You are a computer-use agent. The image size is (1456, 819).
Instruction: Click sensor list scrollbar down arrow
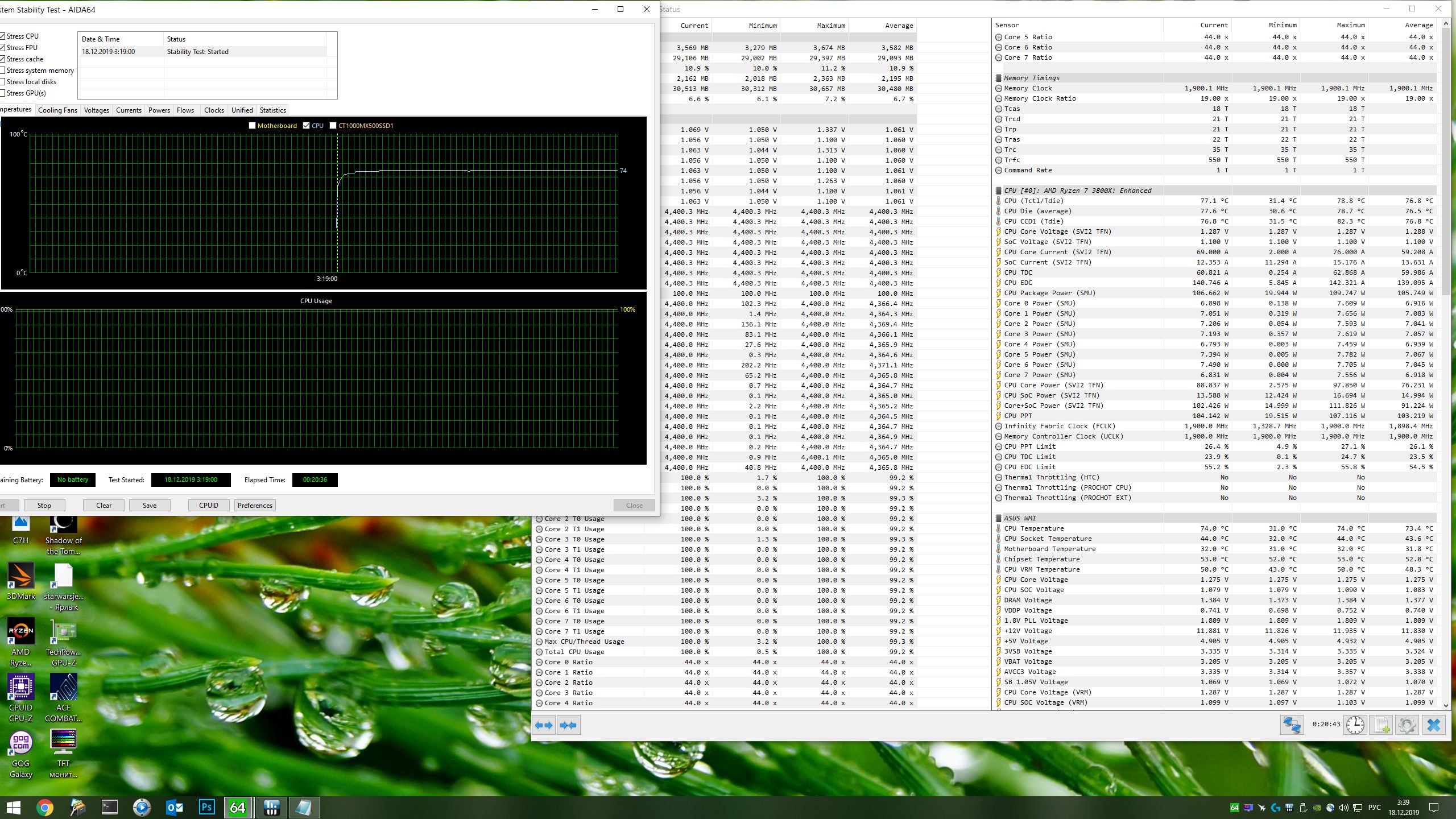1446,705
